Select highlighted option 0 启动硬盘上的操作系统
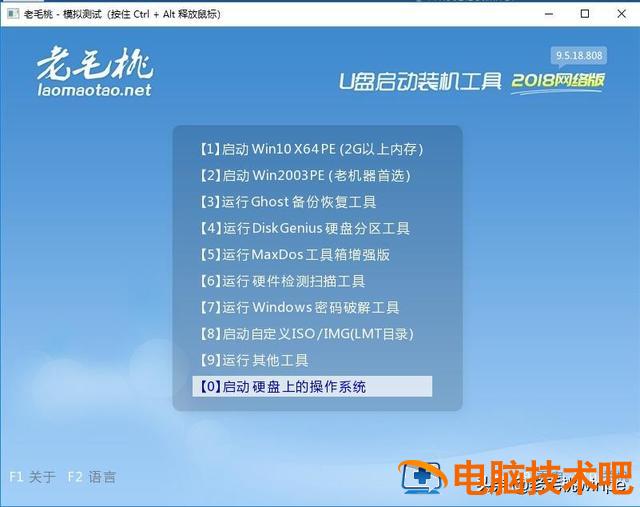This screenshot has height=507, width=640. tap(312, 386)
